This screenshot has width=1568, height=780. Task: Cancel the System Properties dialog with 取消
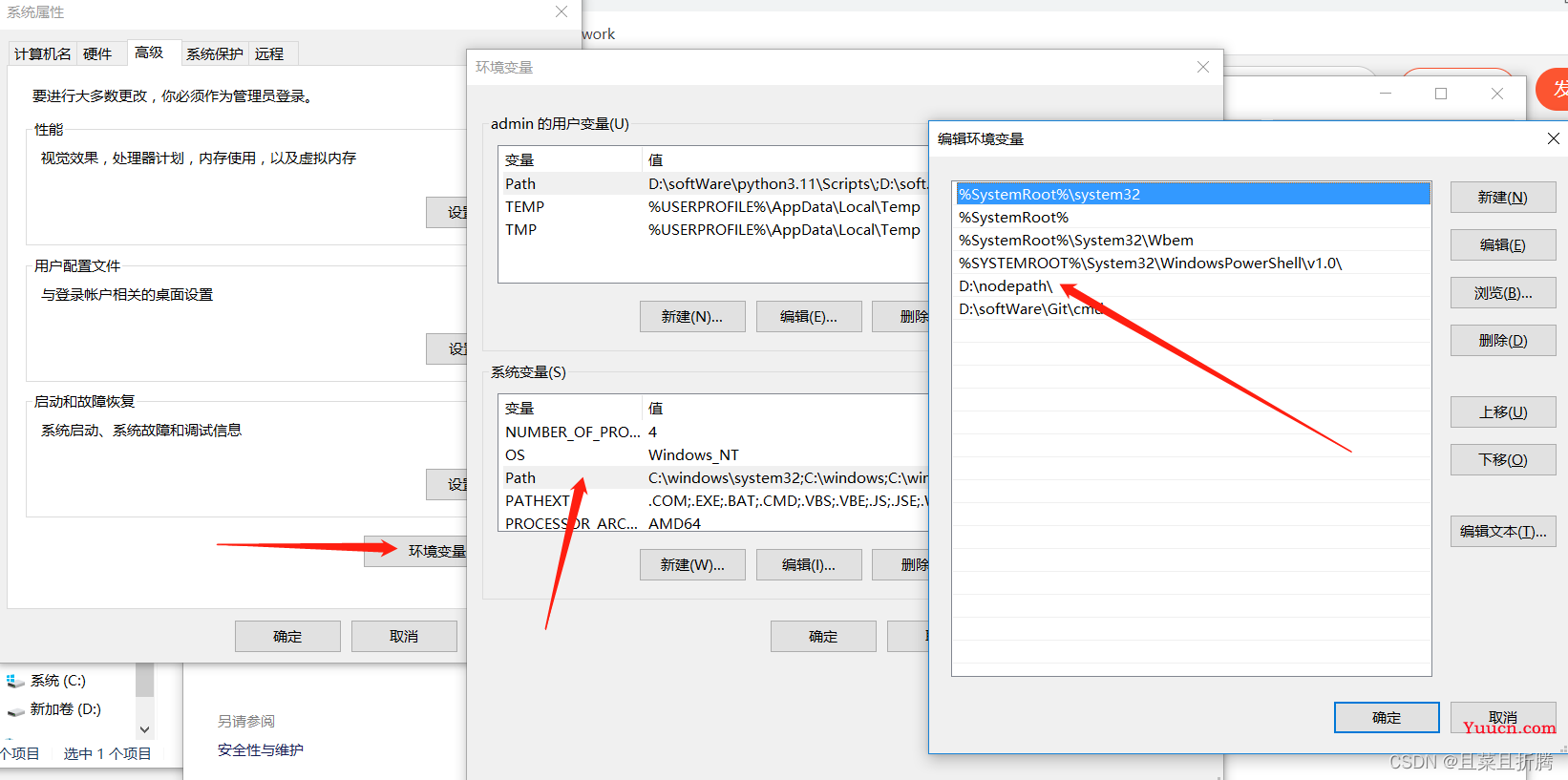(x=404, y=636)
